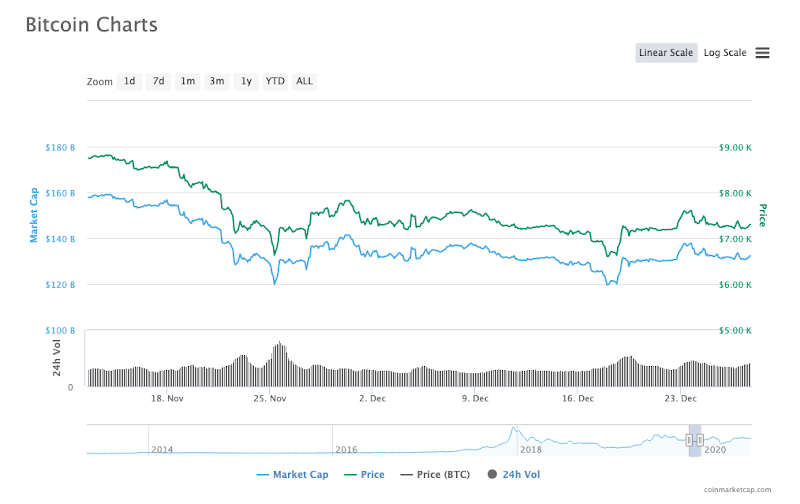Viewport: 800px width, 504px height.
Task: Click the tallest volume bar near 25. Nov
Action: (280, 364)
